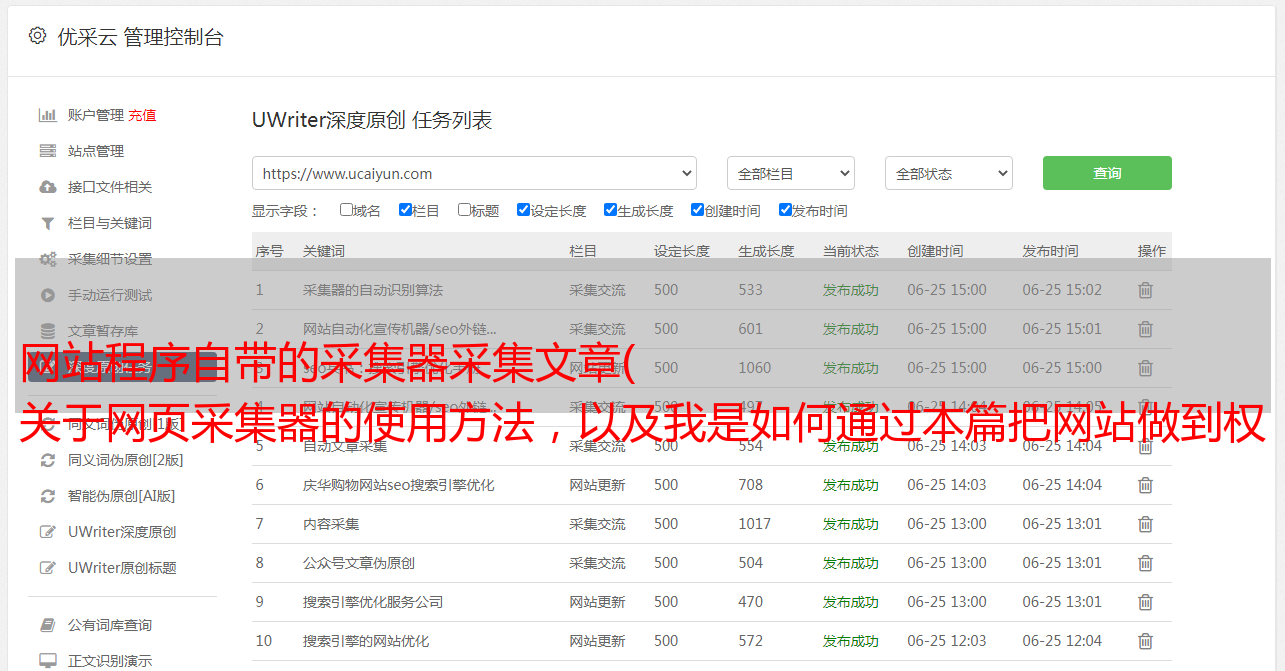Screen dimensions: 1285x671
Task: Click the keyword 庆华购物网站seo搜索引擎优化
Action: [x=399, y=485]
